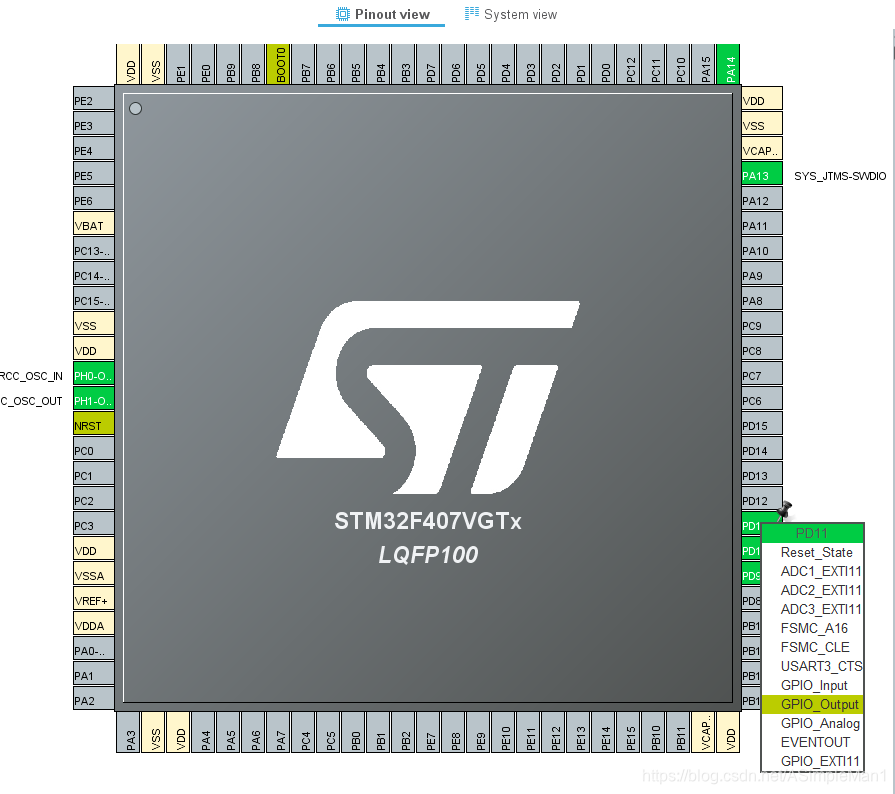Select pin PA7 on the bottom edge
895x794 pixels.
click(x=278, y=732)
